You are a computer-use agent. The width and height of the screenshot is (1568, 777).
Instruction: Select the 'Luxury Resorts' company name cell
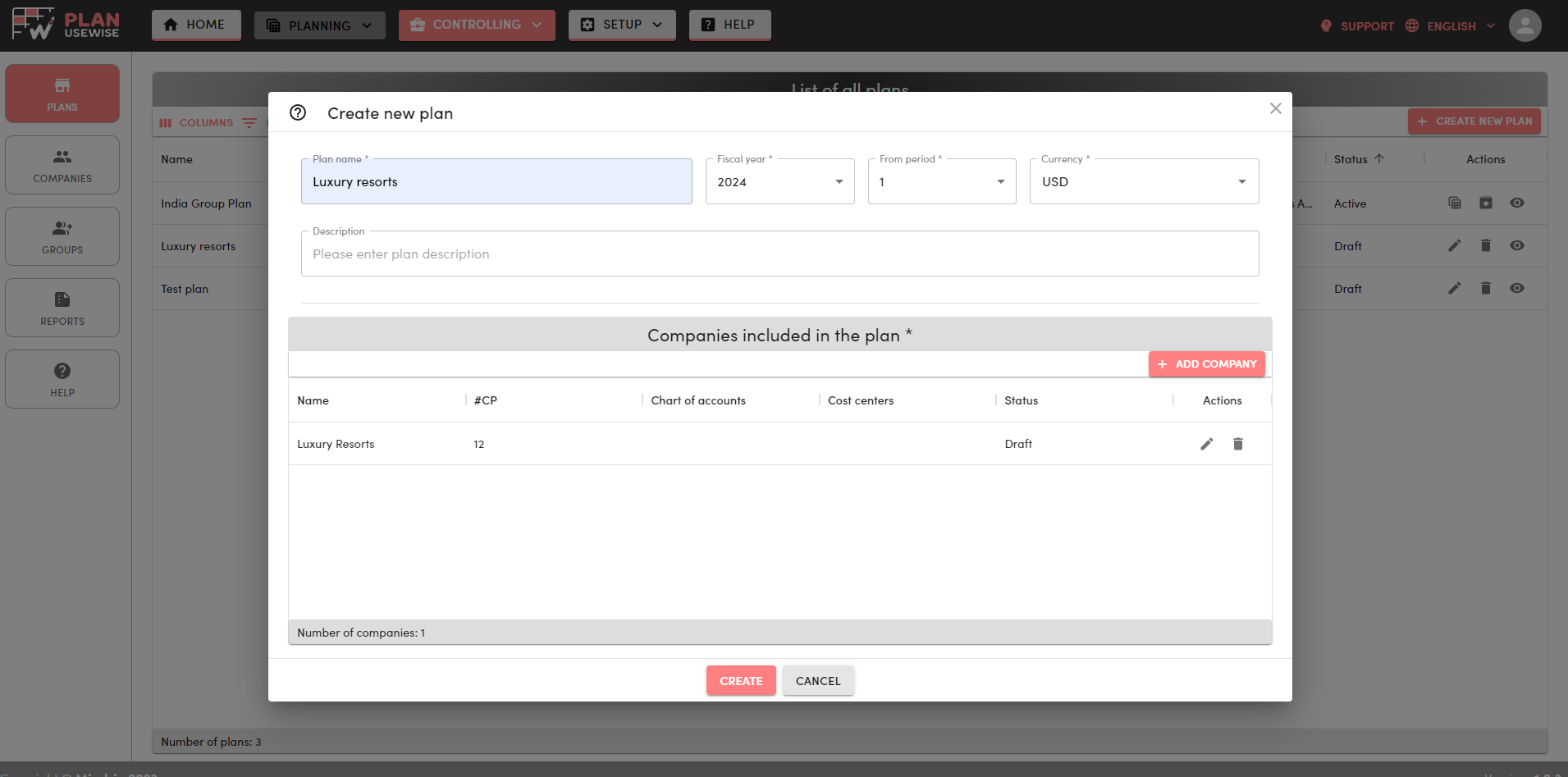point(336,444)
